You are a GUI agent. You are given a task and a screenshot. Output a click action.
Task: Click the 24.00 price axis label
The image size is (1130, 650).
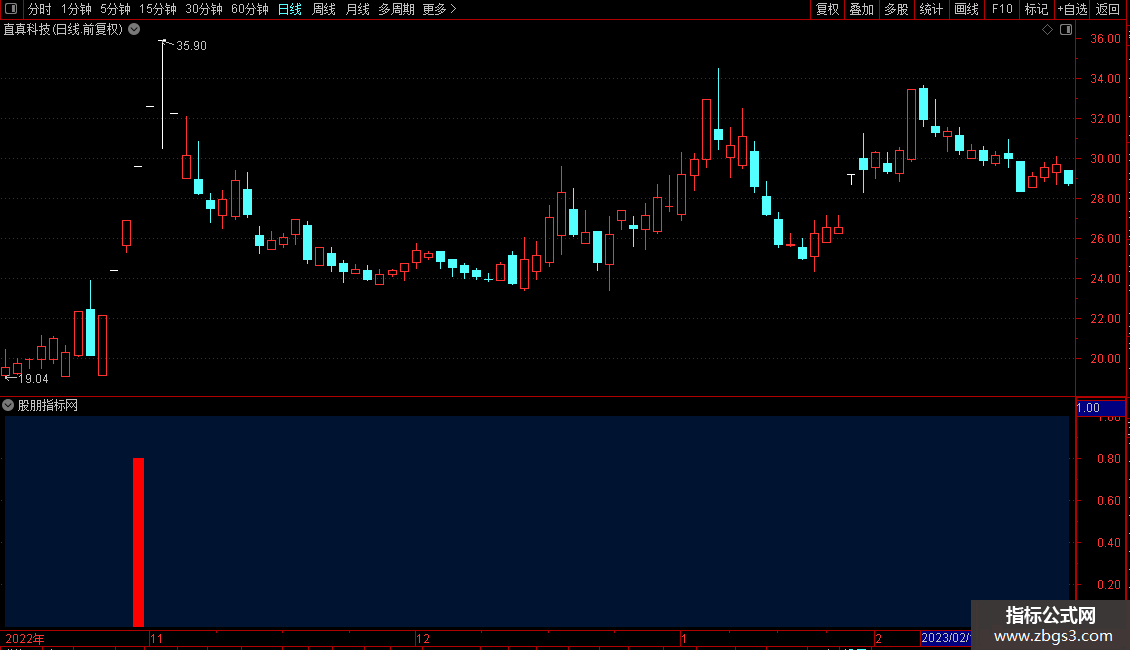(x=1105, y=278)
